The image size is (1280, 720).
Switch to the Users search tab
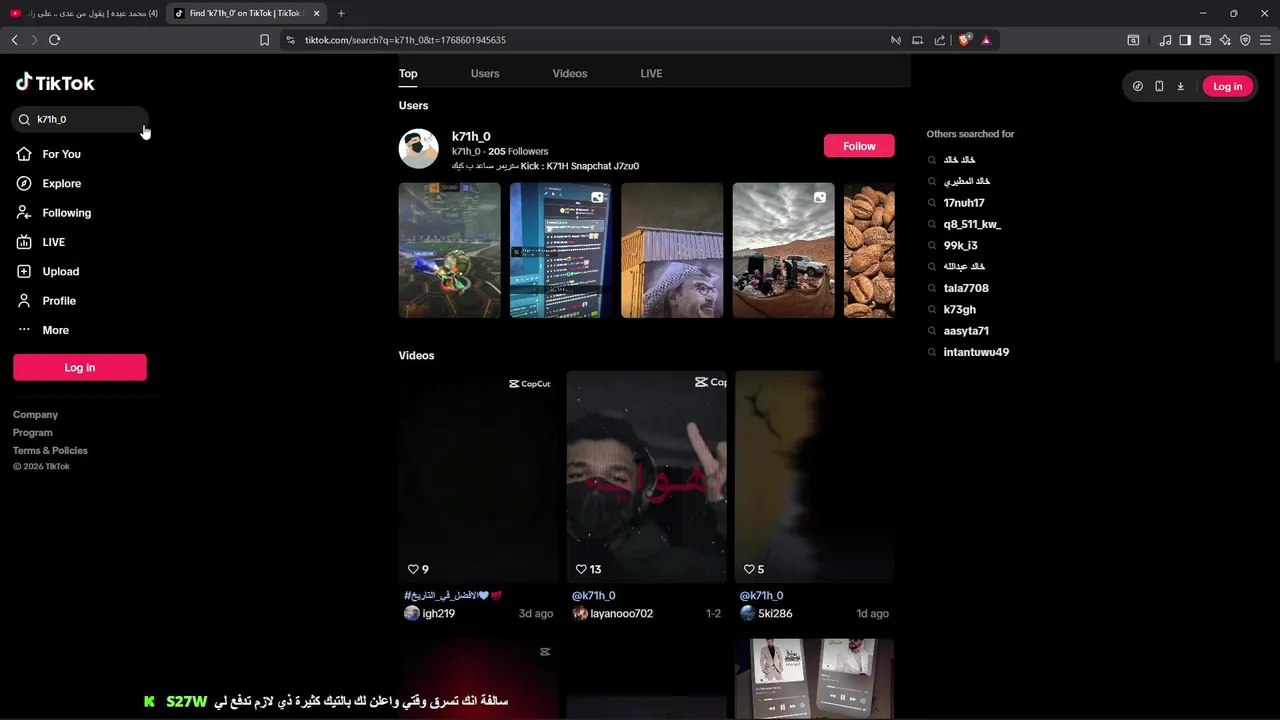coord(485,73)
